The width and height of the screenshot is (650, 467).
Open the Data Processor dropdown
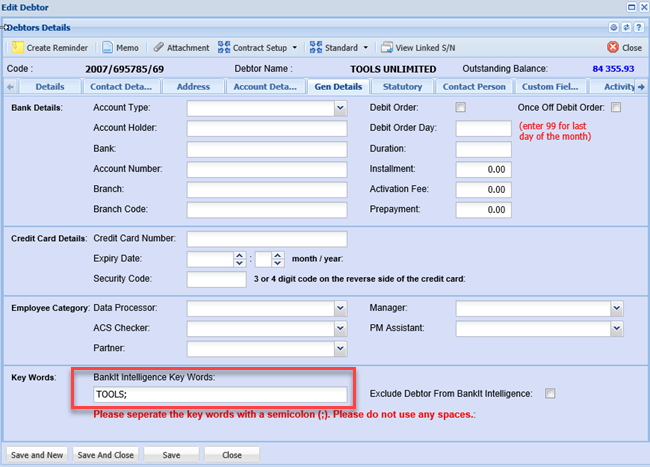tap(340, 308)
